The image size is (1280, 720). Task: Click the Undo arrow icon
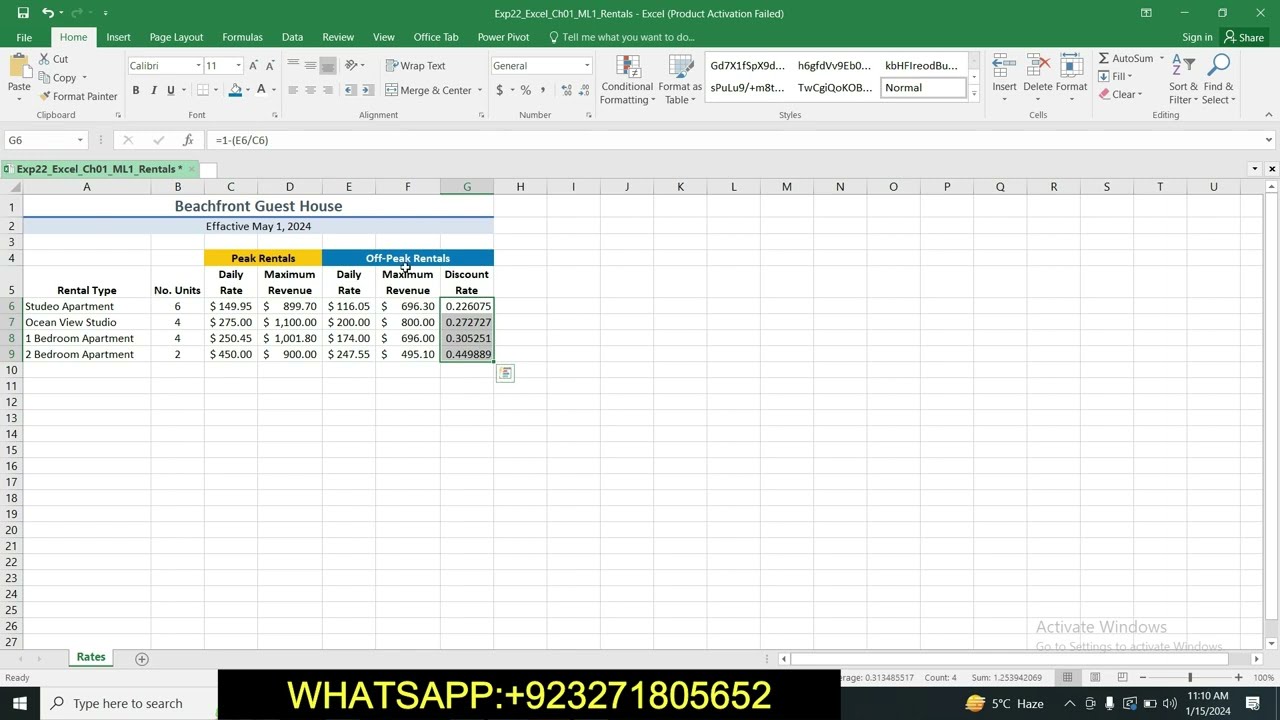(x=47, y=13)
